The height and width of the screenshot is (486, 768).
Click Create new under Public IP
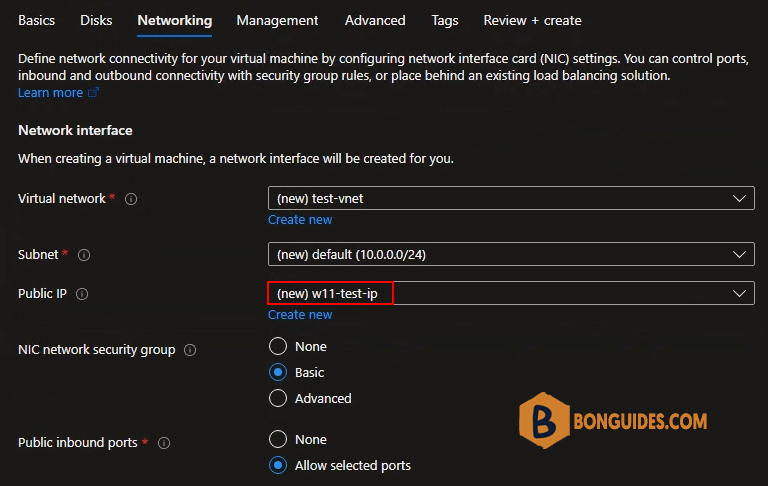coord(300,315)
